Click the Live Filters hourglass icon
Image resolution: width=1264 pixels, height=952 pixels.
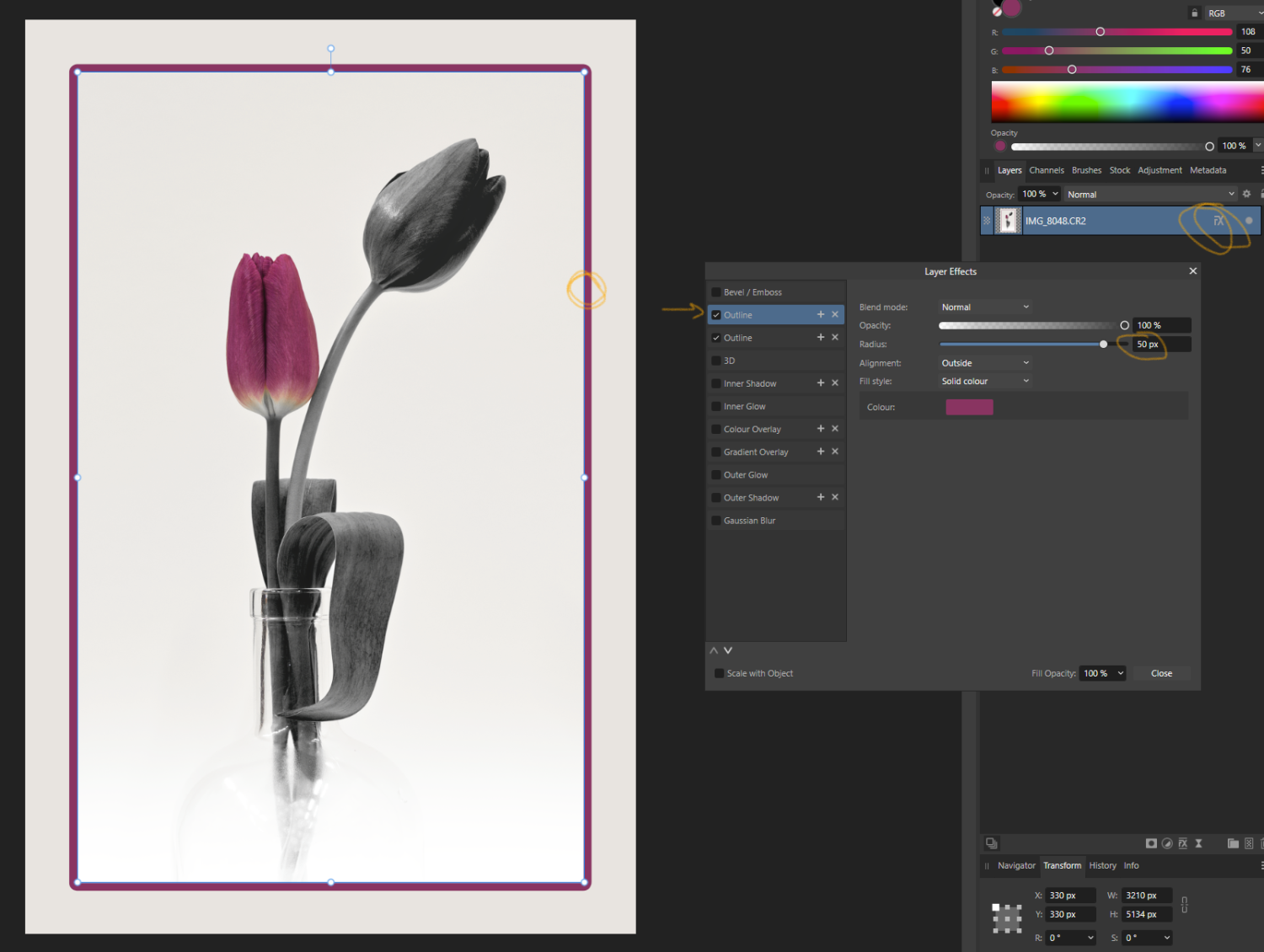pyautogui.click(x=1198, y=843)
